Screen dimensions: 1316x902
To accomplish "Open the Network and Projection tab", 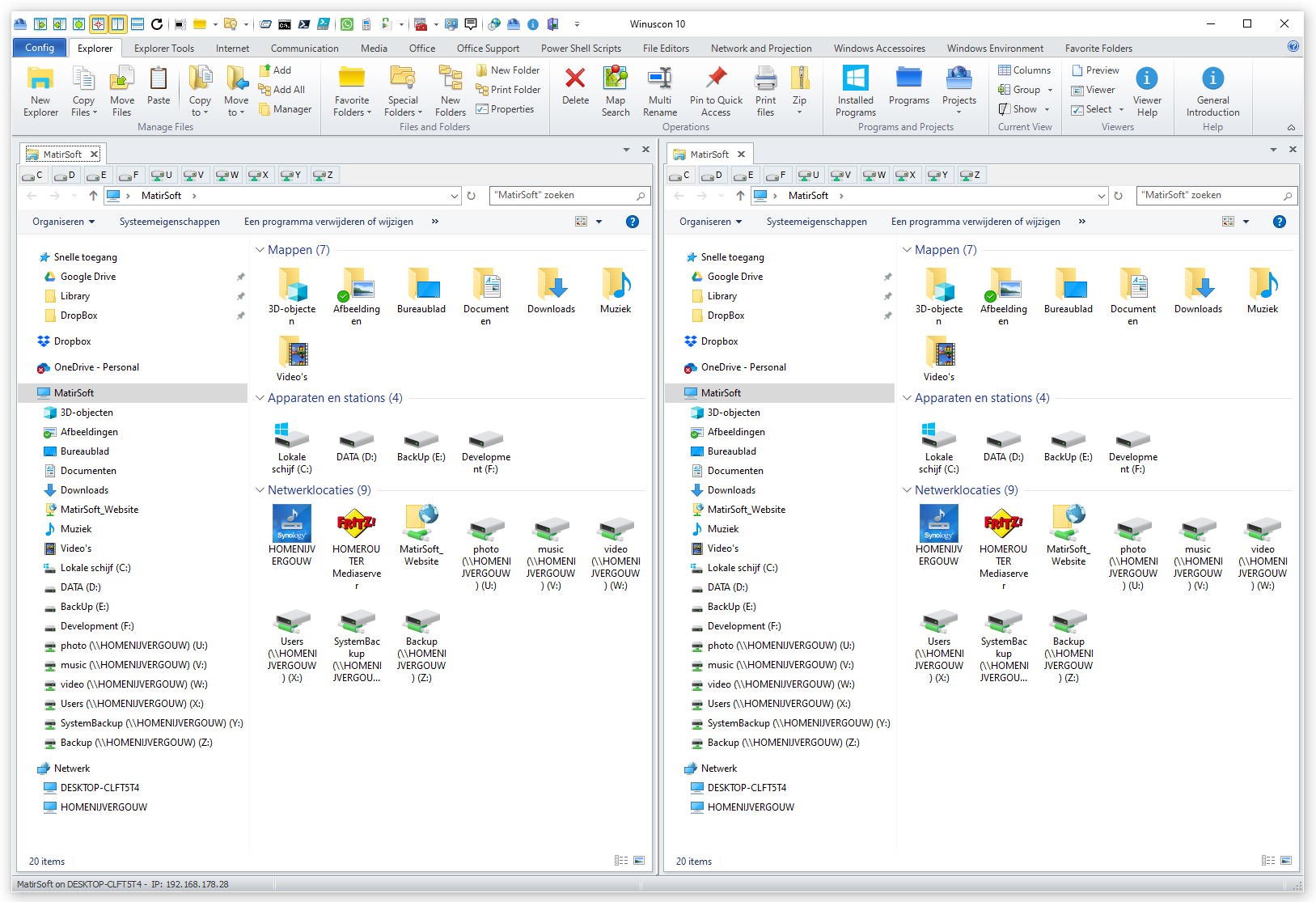I will (761, 49).
